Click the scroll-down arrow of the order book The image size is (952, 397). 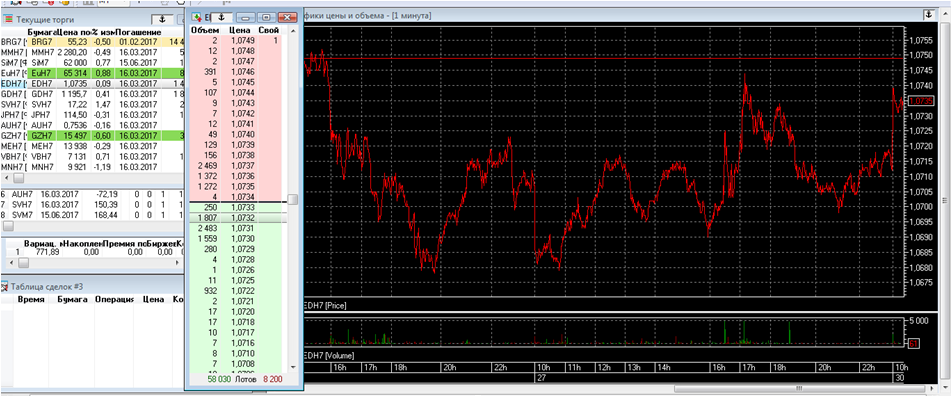293,367
